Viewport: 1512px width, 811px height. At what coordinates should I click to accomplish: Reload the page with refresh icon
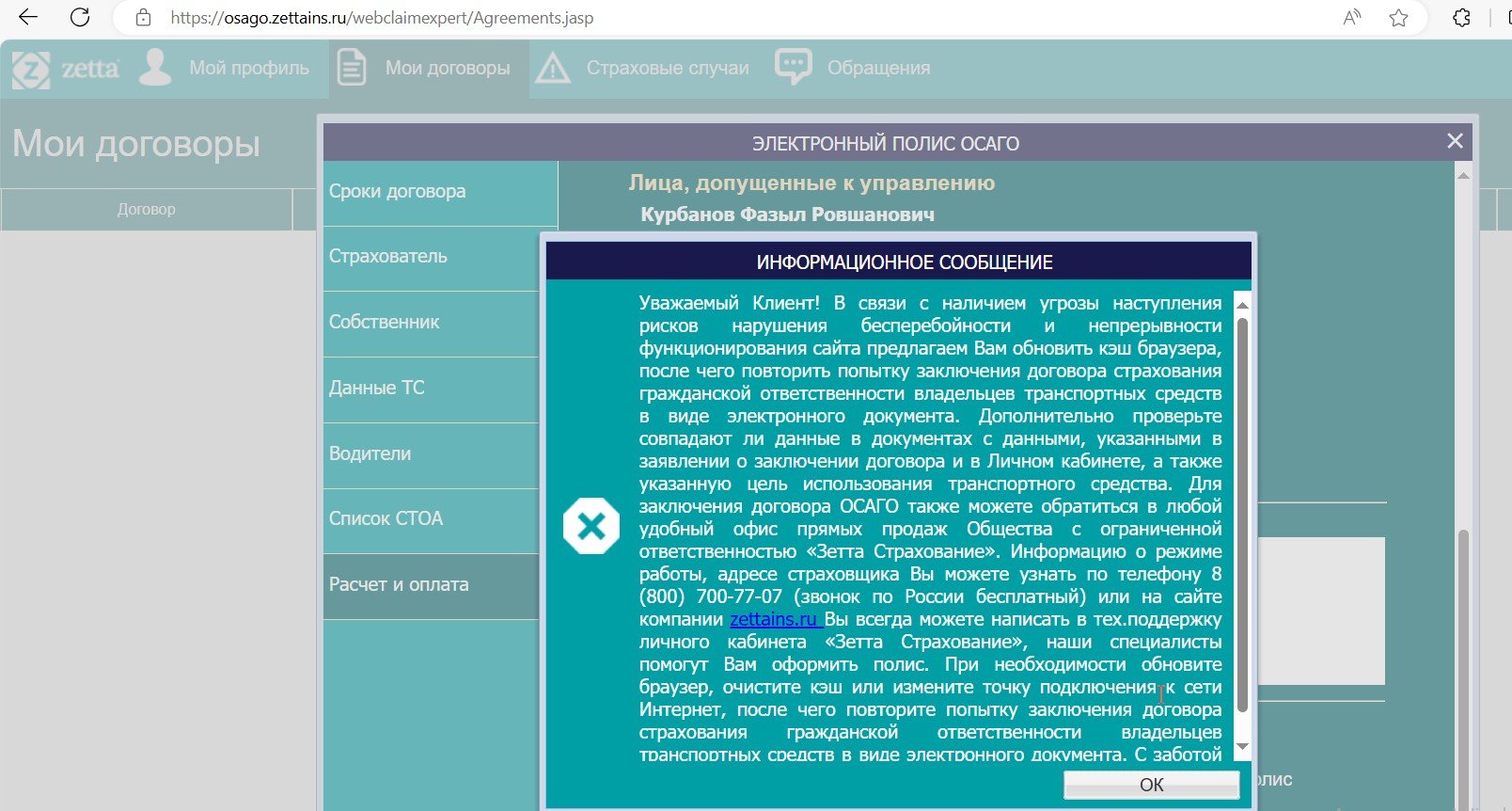(x=81, y=17)
